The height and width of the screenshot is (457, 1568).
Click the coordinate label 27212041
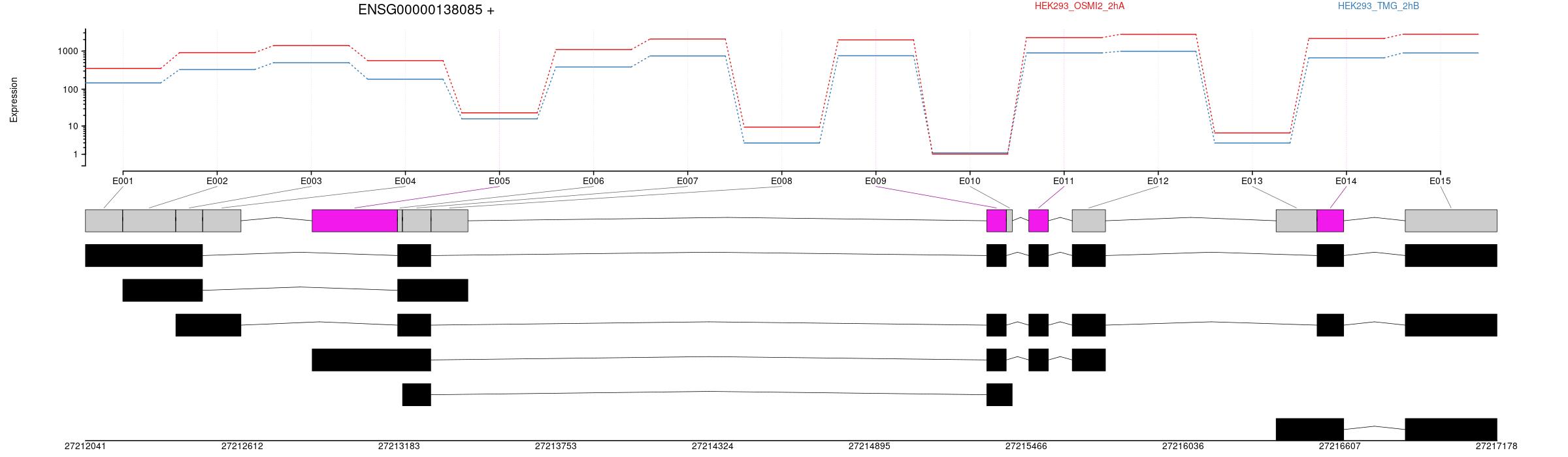coord(85,447)
